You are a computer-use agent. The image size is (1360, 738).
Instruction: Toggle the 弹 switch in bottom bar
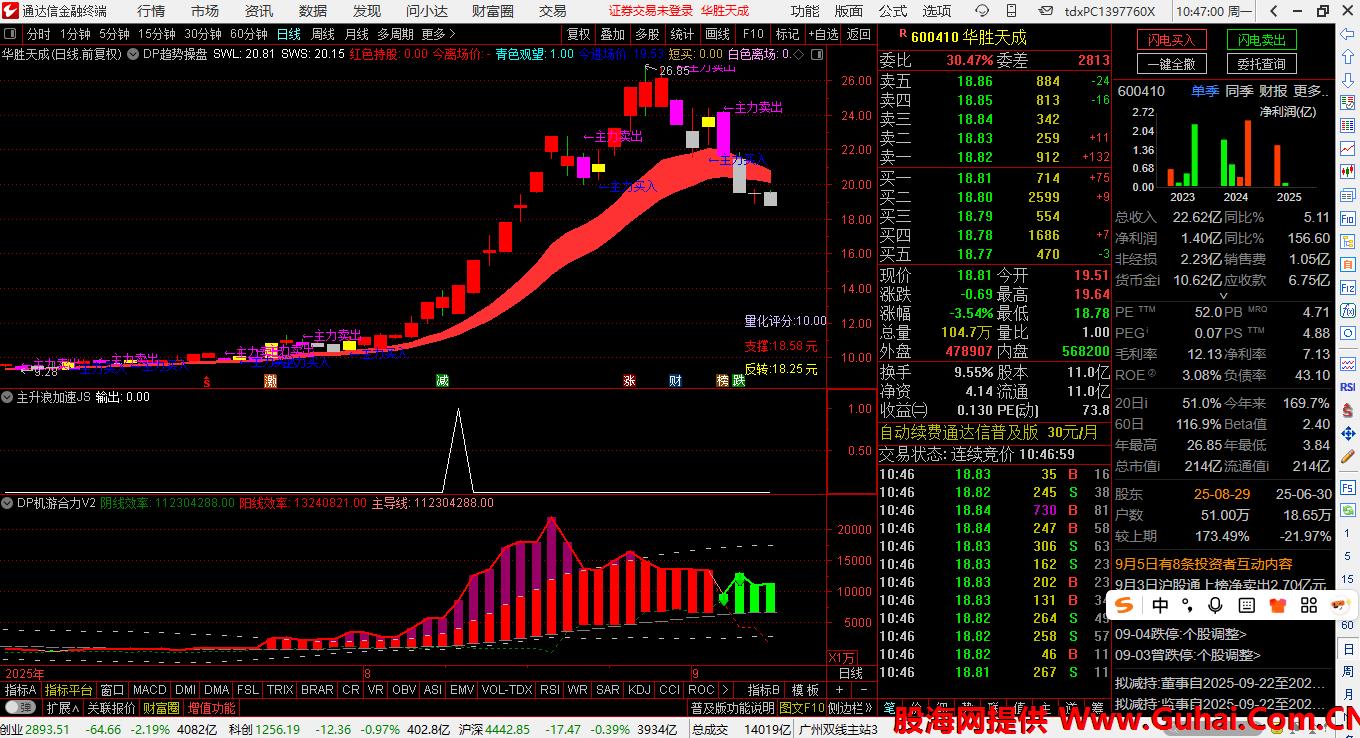[x=19, y=708]
